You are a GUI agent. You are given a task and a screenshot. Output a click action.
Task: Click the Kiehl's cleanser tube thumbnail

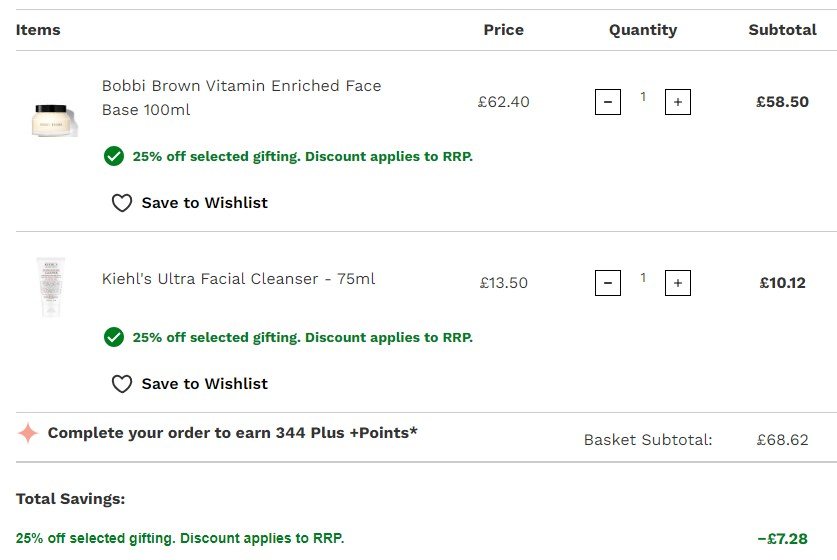51,286
